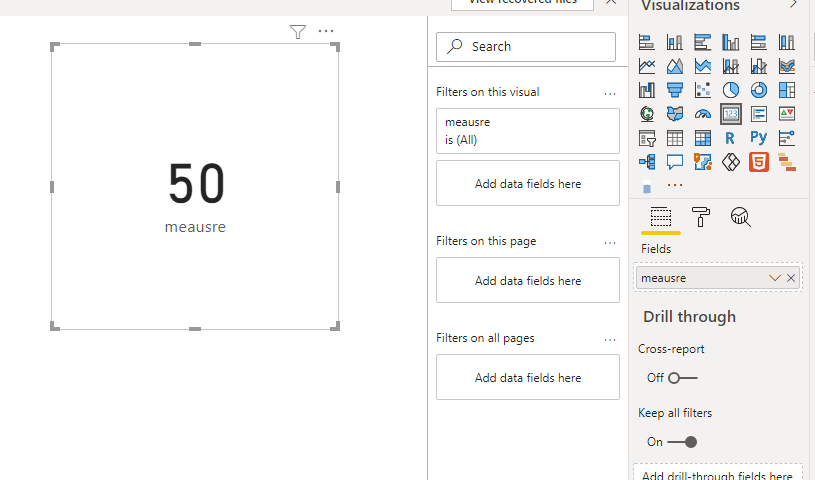Select the clustered column chart visual

(731, 42)
